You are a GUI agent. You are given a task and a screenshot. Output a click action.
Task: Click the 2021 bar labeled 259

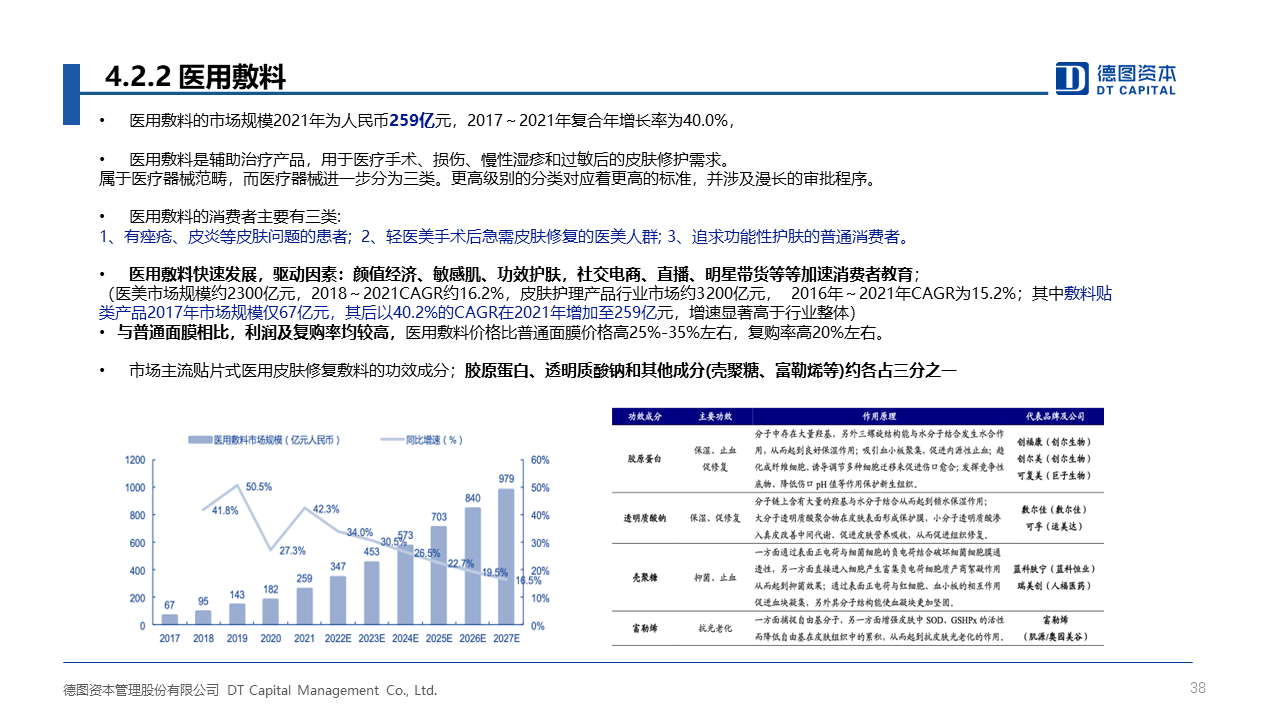coord(304,606)
